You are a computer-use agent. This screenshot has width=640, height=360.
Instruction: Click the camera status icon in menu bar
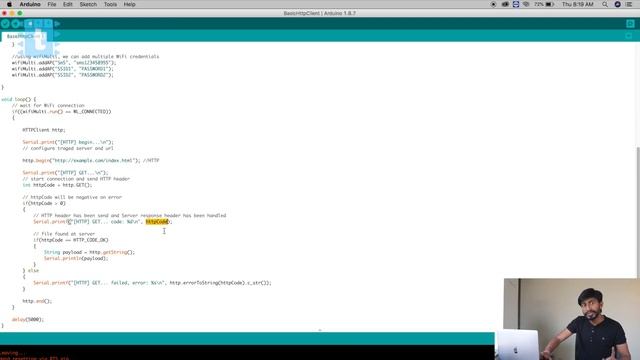505,4
